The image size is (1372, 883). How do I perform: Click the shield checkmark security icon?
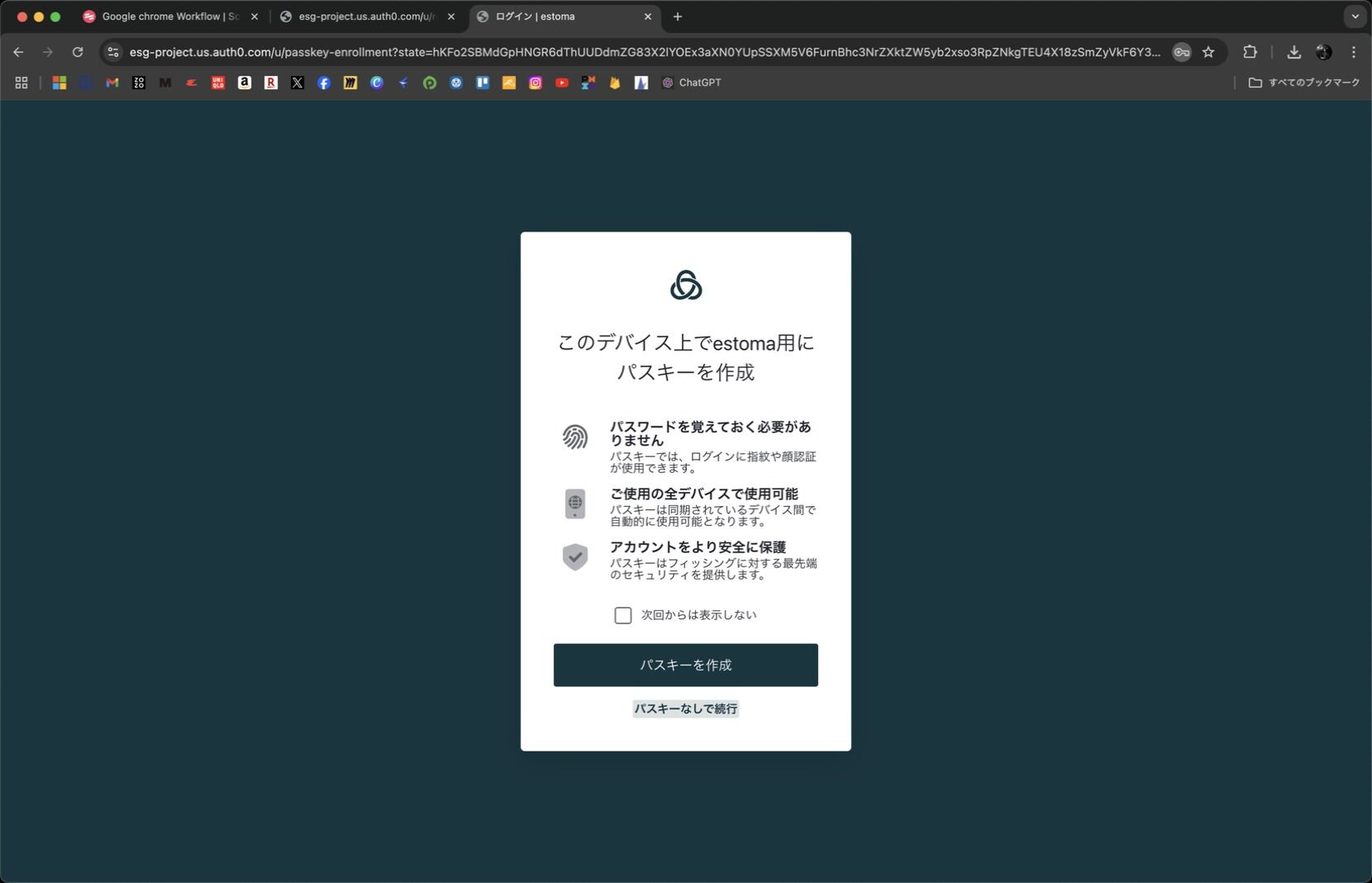click(x=575, y=556)
